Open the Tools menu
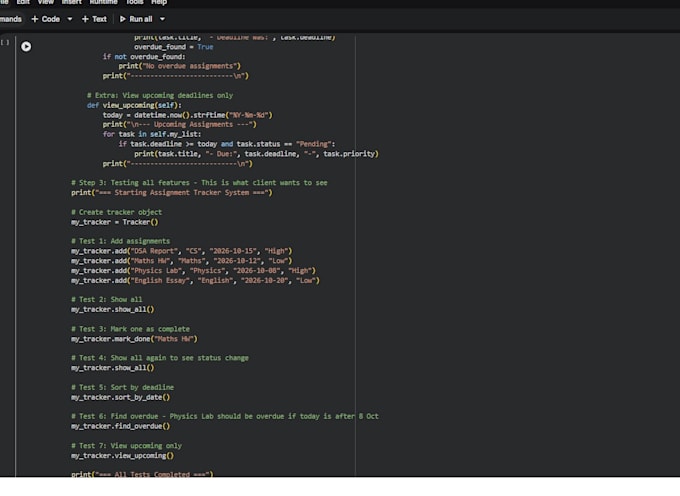The image size is (680, 496). click(x=134, y=2)
